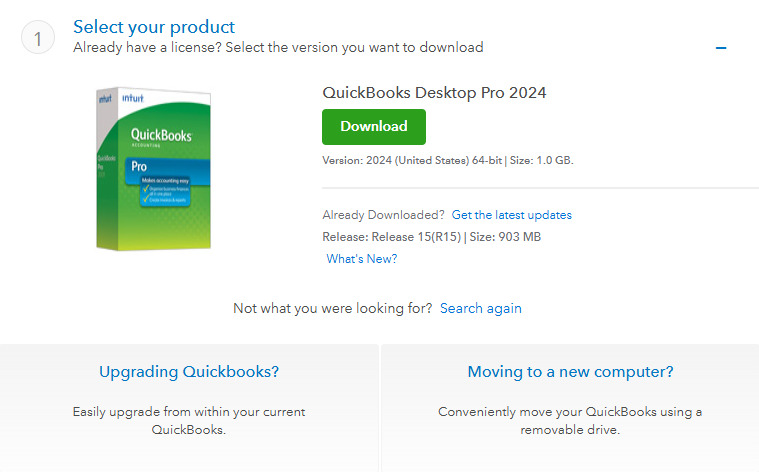Click the Select your product heading
759x472 pixels.
(154, 27)
